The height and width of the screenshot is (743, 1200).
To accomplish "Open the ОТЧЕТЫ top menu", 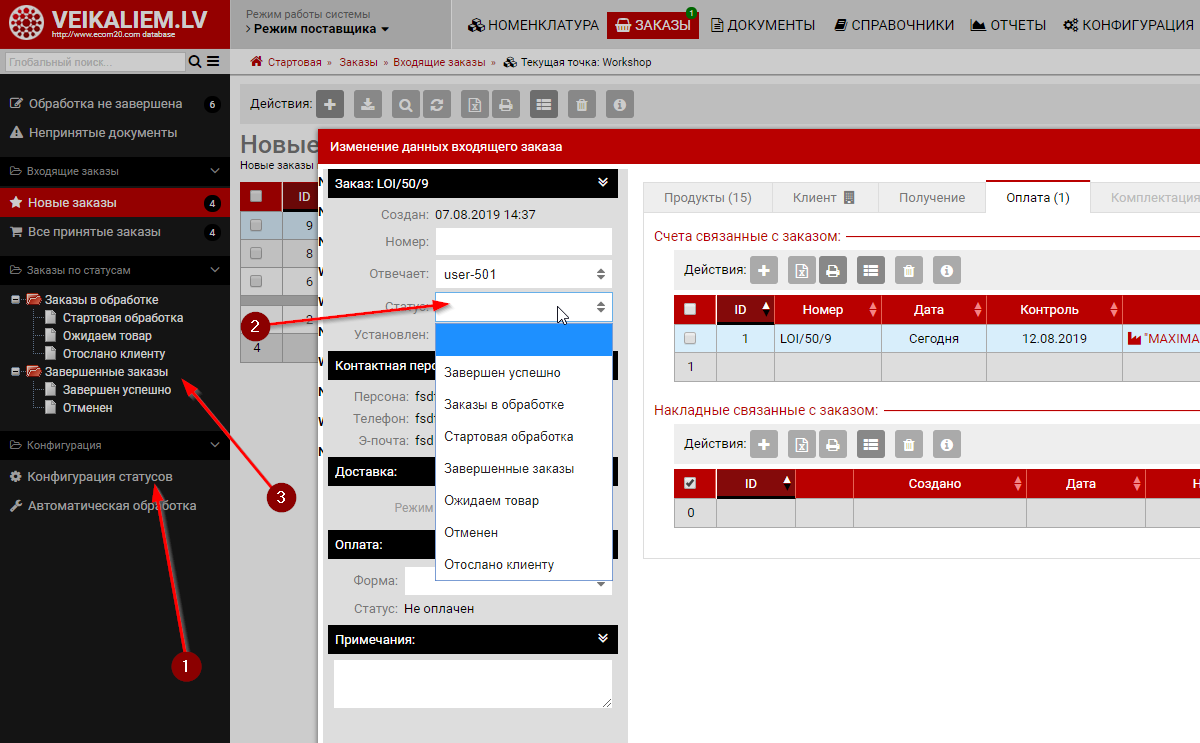I will pos(1008,25).
